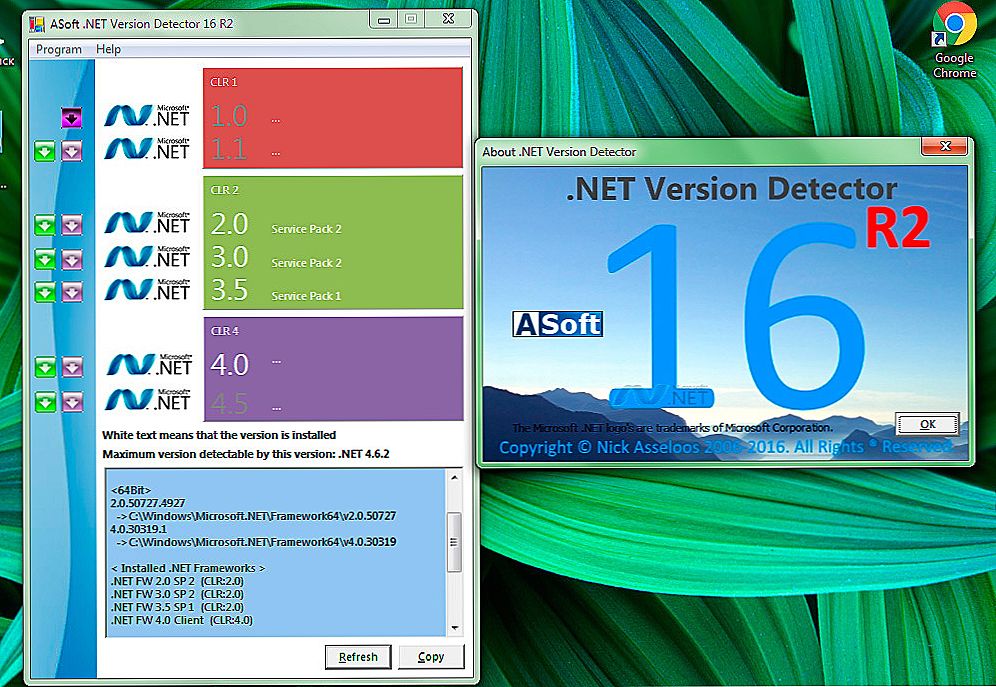Close the About .NET Version Detector window

(x=945, y=146)
